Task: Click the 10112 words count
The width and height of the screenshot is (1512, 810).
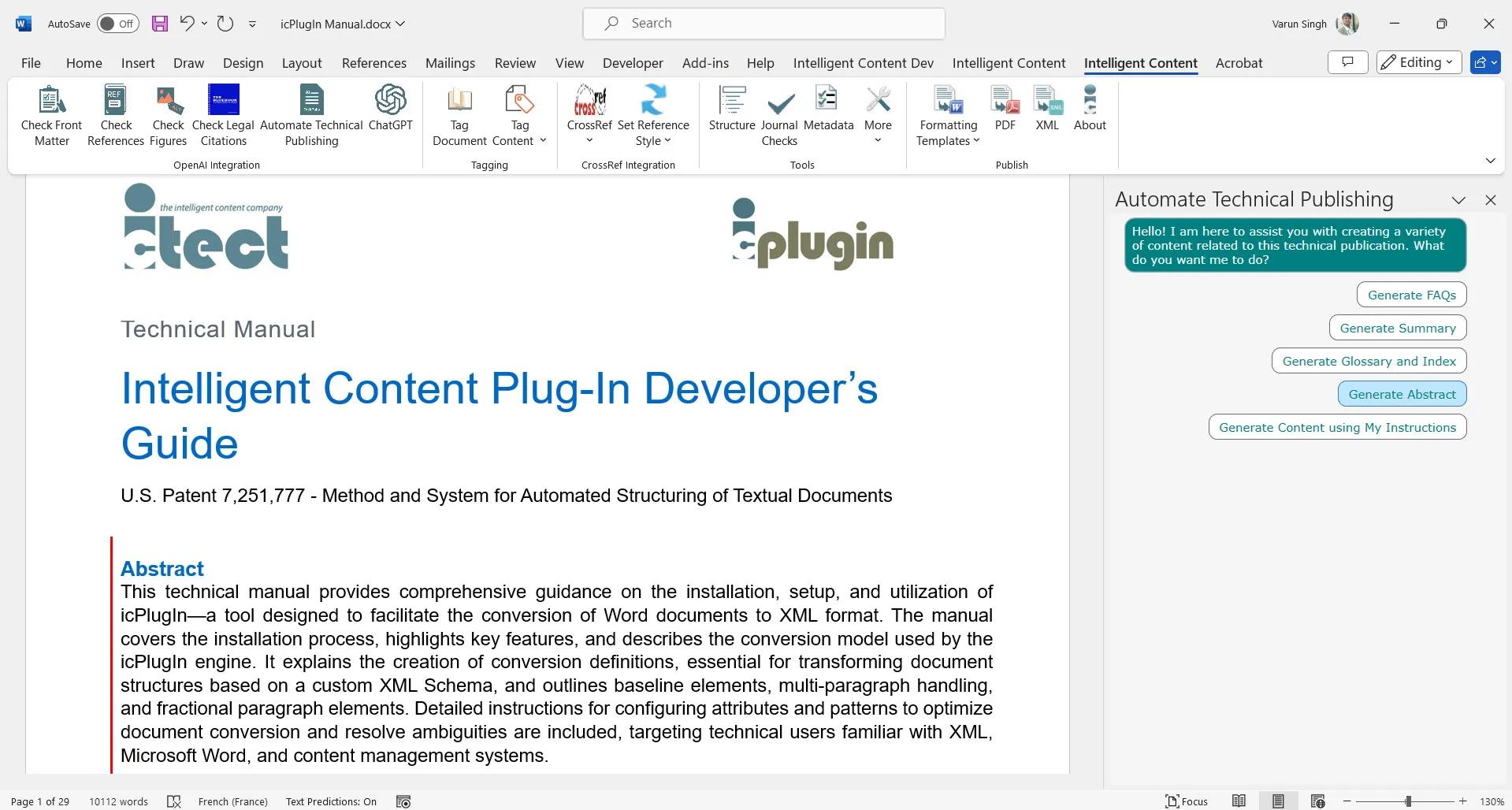Action: click(x=118, y=801)
